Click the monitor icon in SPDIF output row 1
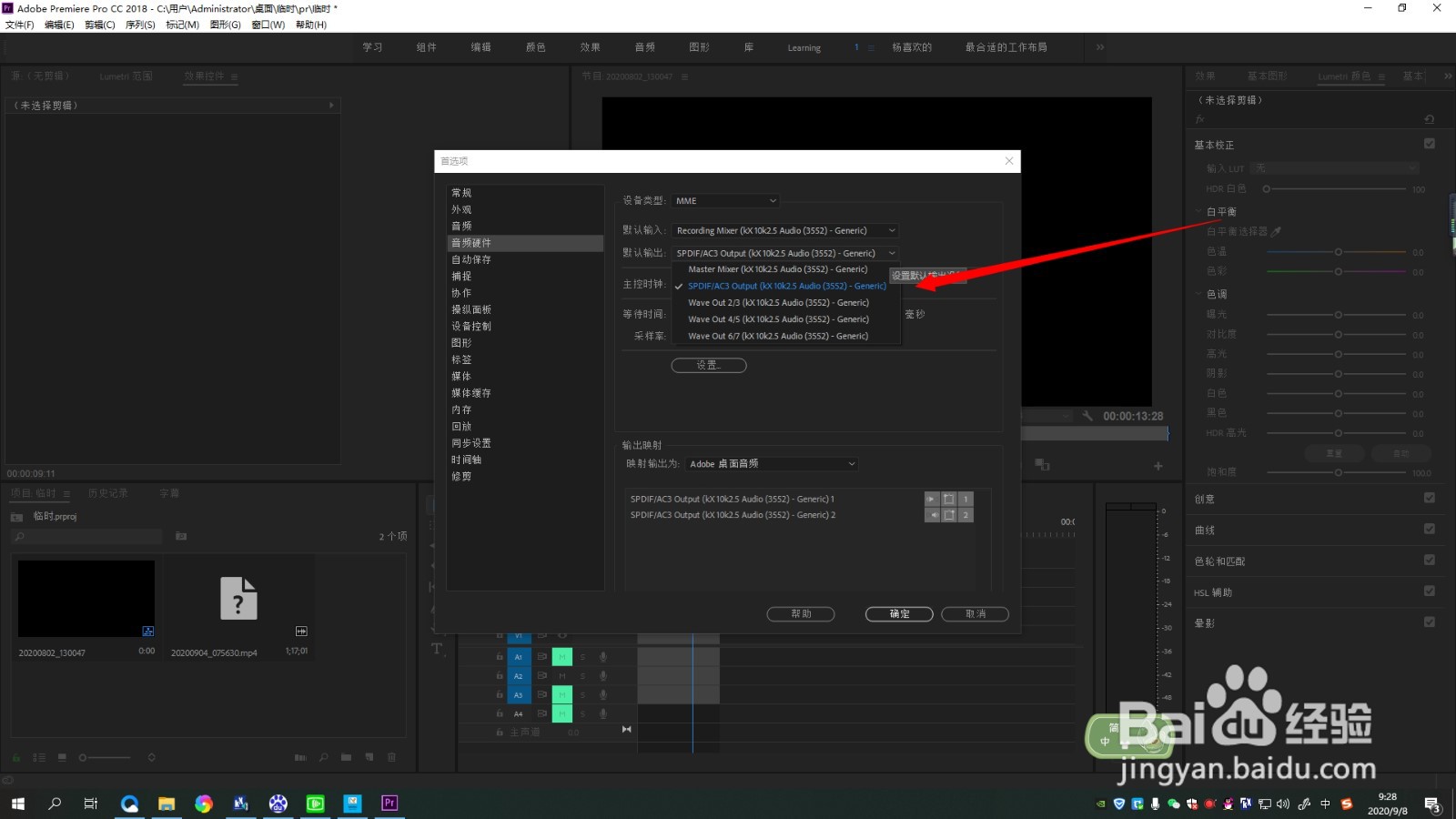This screenshot has height=819, width=1456. [x=949, y=499]
